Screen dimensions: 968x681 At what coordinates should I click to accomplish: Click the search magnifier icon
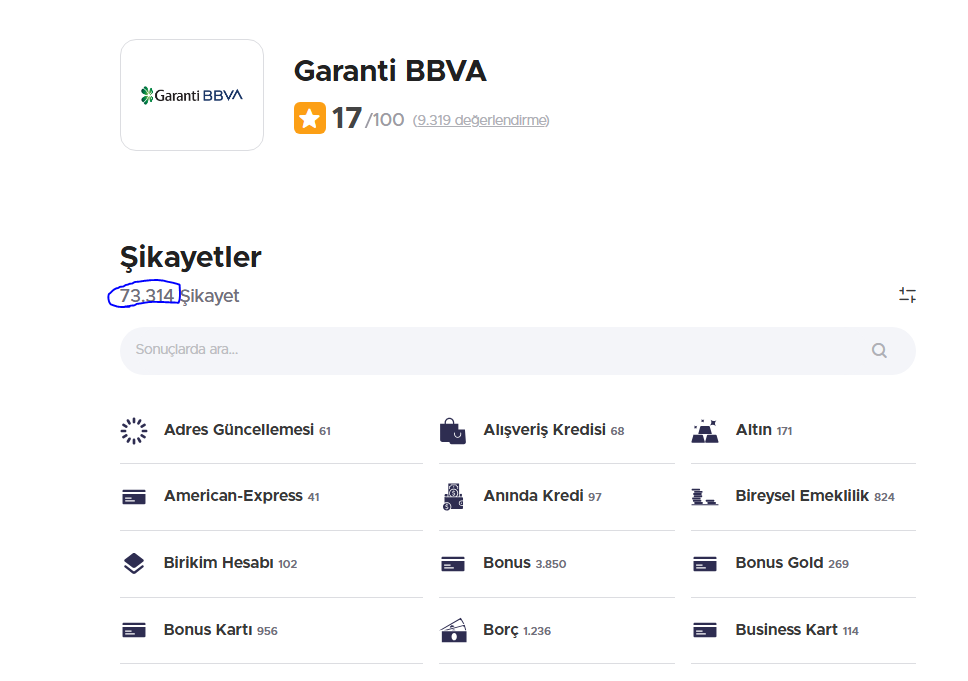coord(879,351)
